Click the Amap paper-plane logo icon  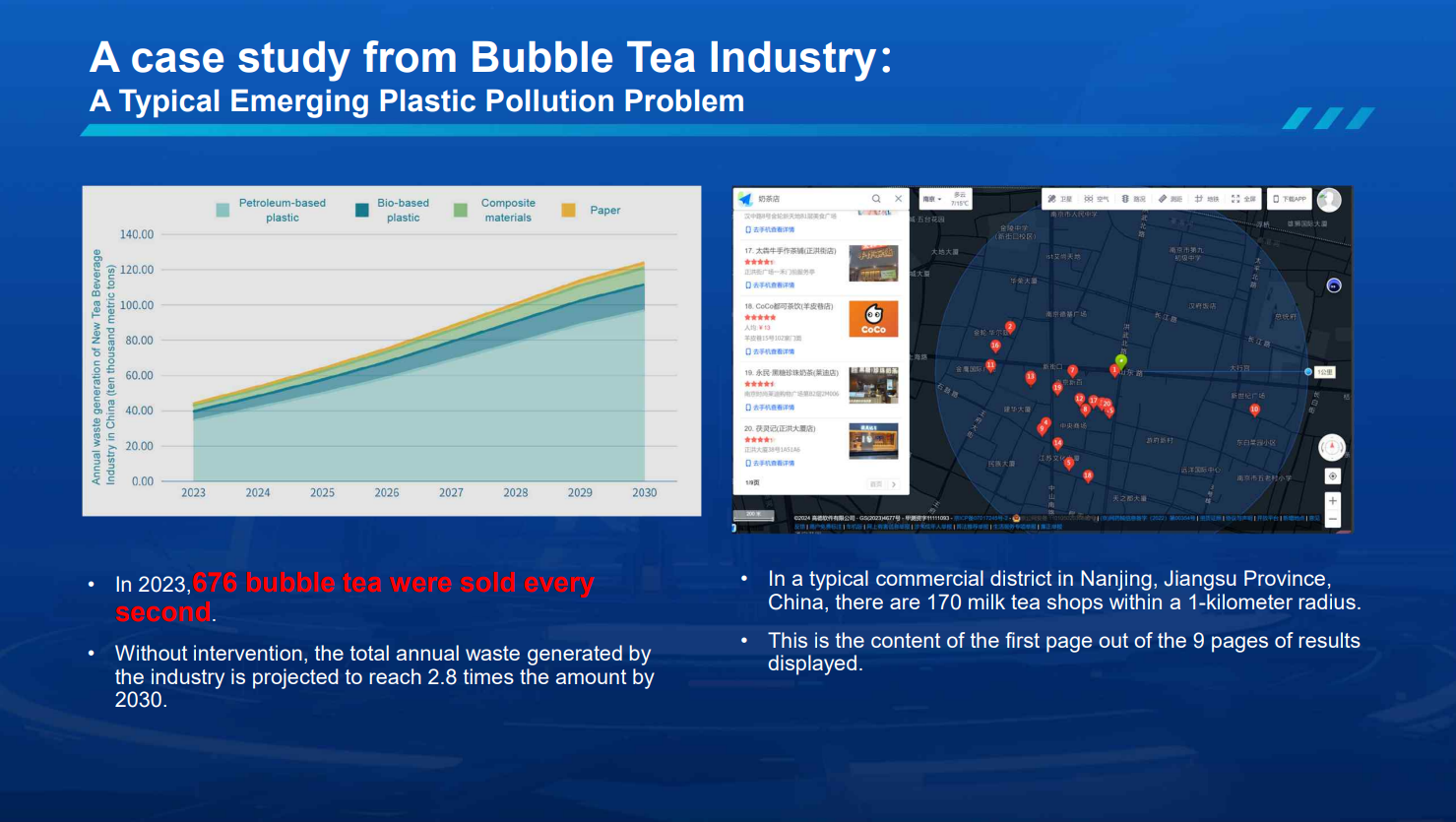click(745, 199)
